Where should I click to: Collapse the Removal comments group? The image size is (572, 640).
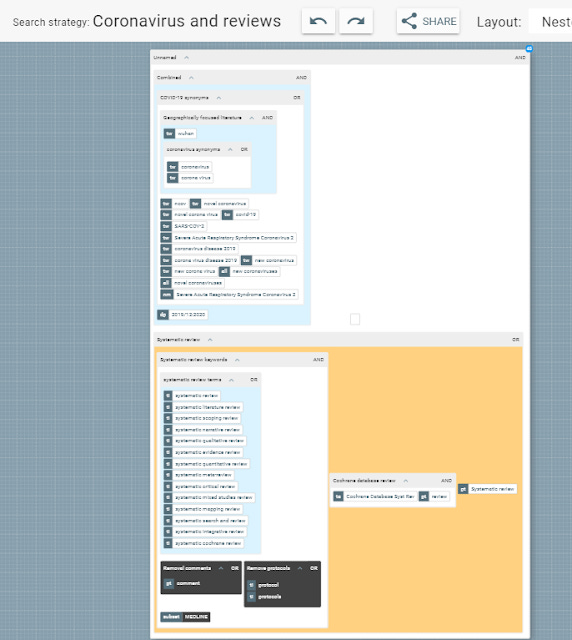pos(221,568)
